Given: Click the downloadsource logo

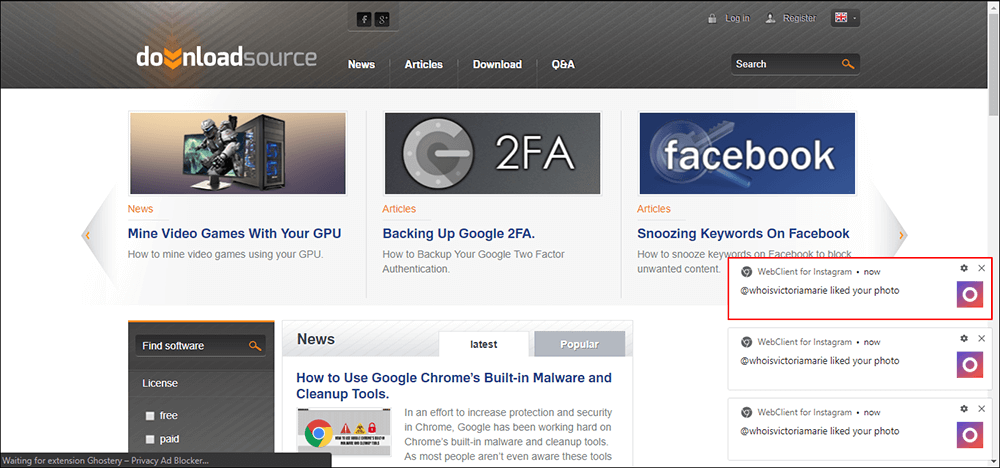Looking at the screenshot, I should click(x=226, y=57).
